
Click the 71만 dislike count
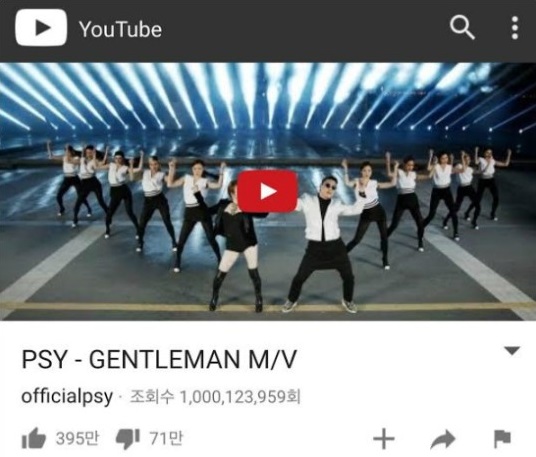point(166,438)
